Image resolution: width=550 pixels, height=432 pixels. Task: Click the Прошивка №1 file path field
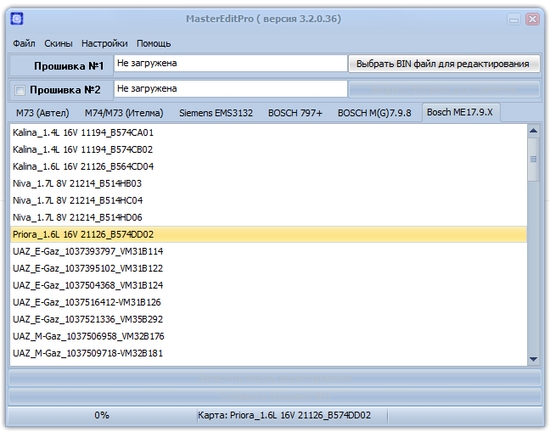[x=230, y=63]
